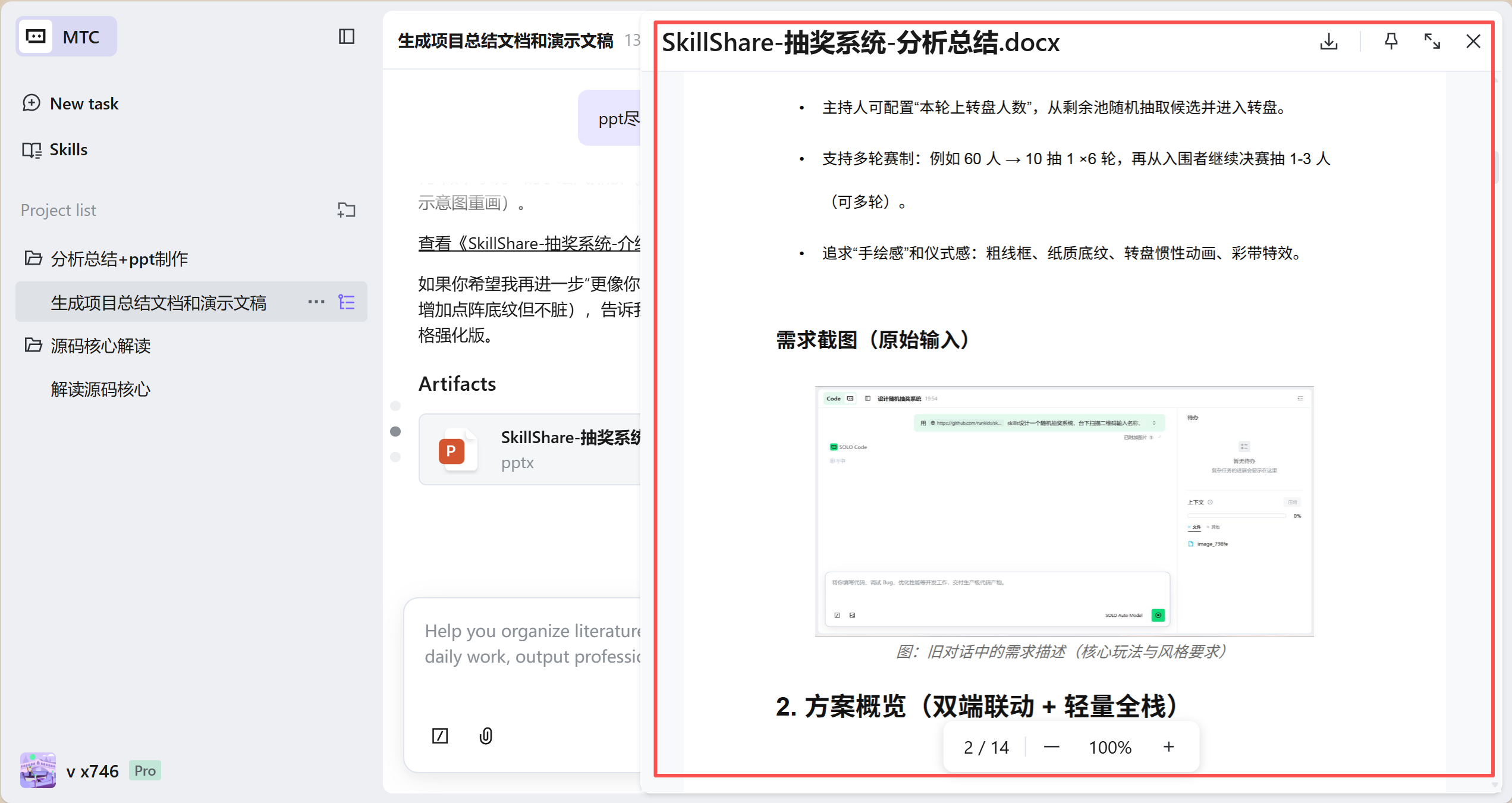
Task: Click the new project folder icon
Action: (346, 210)
